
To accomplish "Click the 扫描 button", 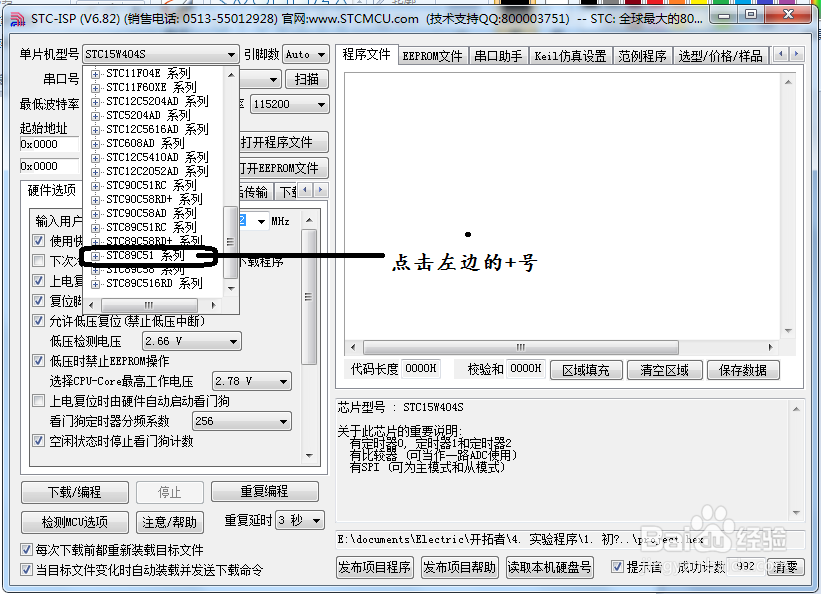I will pyautogui.click(x=307, y=79).
